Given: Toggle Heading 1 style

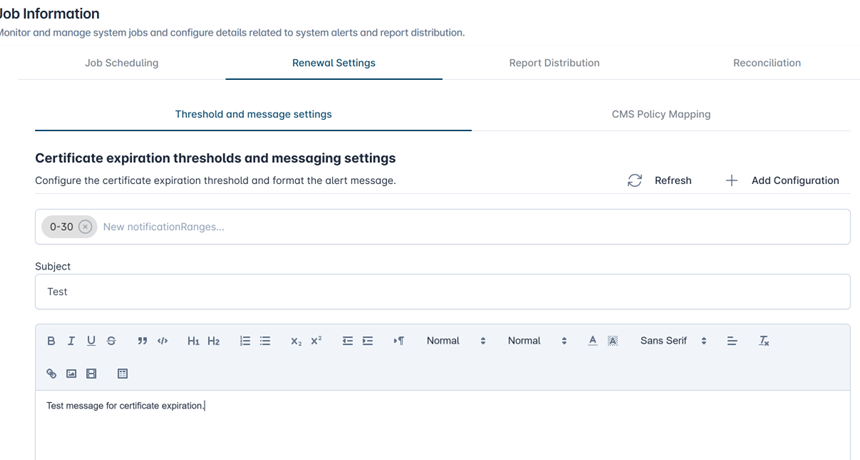Looking at the screenshot, I should [193, 341].
